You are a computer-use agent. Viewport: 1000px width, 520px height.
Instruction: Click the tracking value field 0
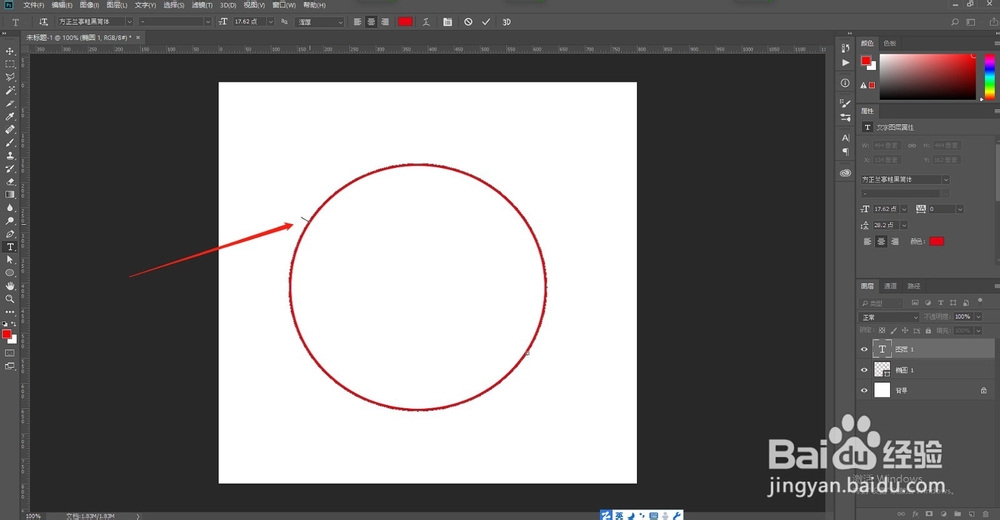tap(941, 209)
